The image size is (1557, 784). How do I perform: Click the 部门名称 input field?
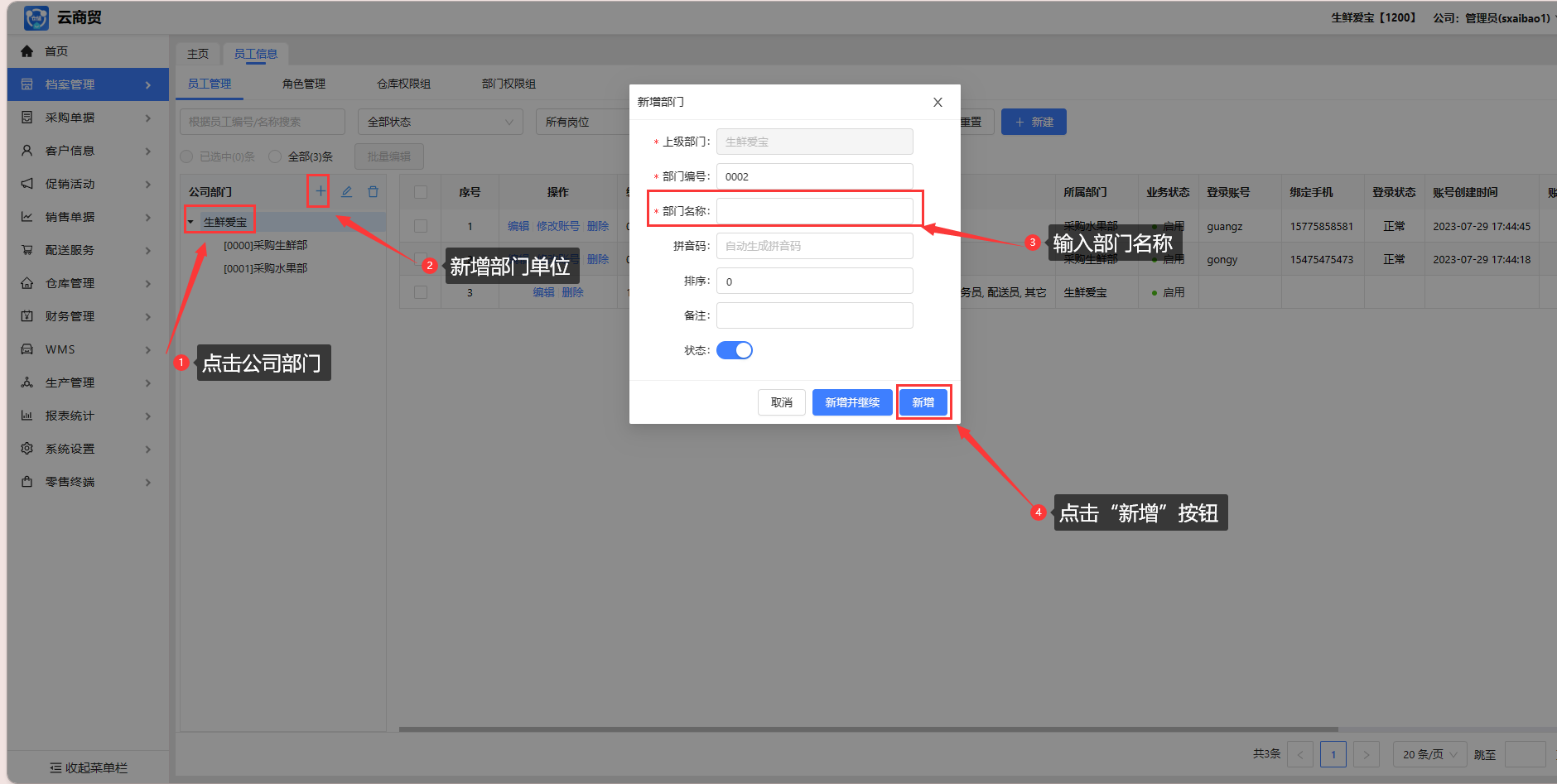tap(815, 211)
